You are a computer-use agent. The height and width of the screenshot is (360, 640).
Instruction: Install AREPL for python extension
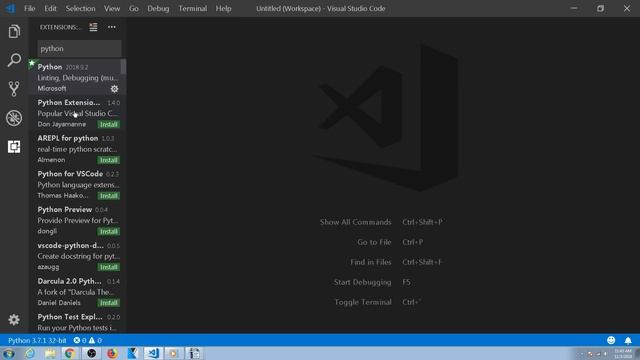click(x=109, y=160)
